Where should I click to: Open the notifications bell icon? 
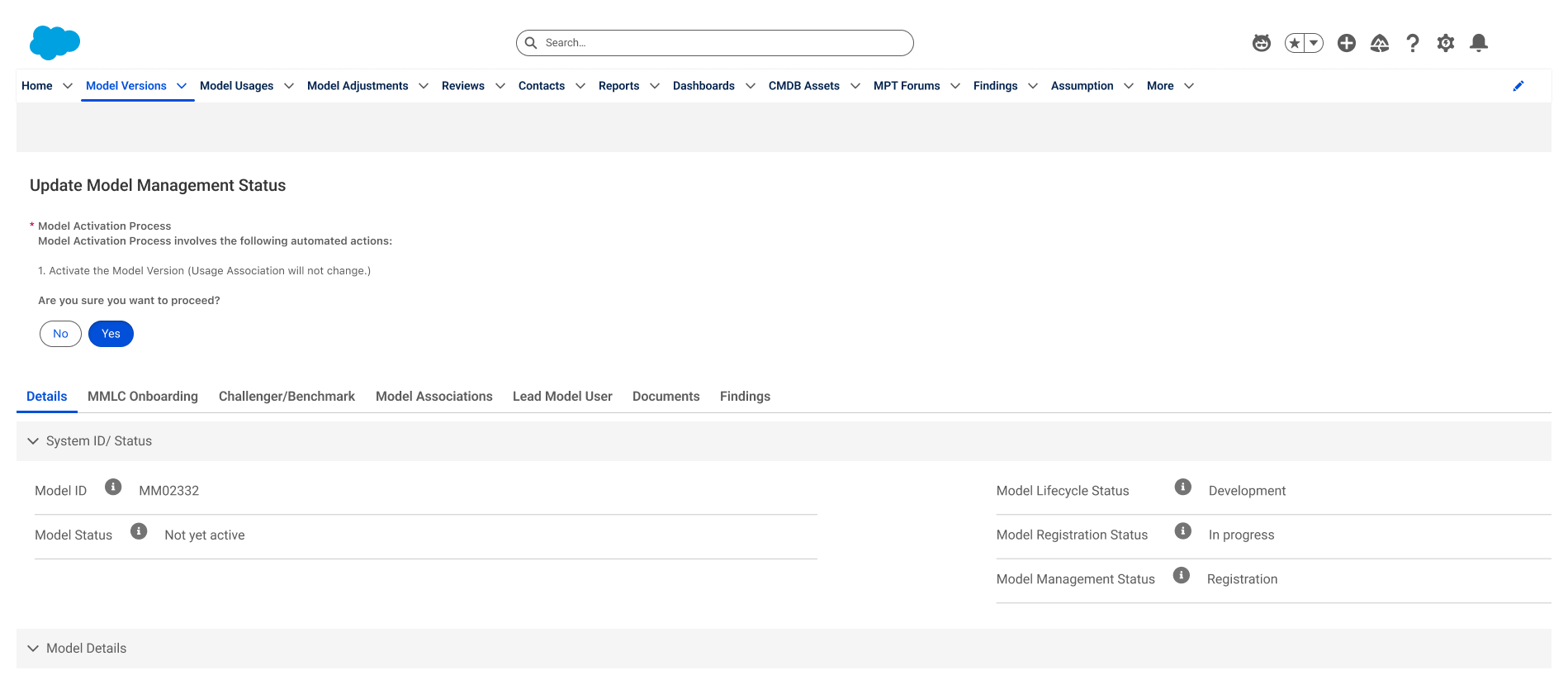tap(1479, 43)
